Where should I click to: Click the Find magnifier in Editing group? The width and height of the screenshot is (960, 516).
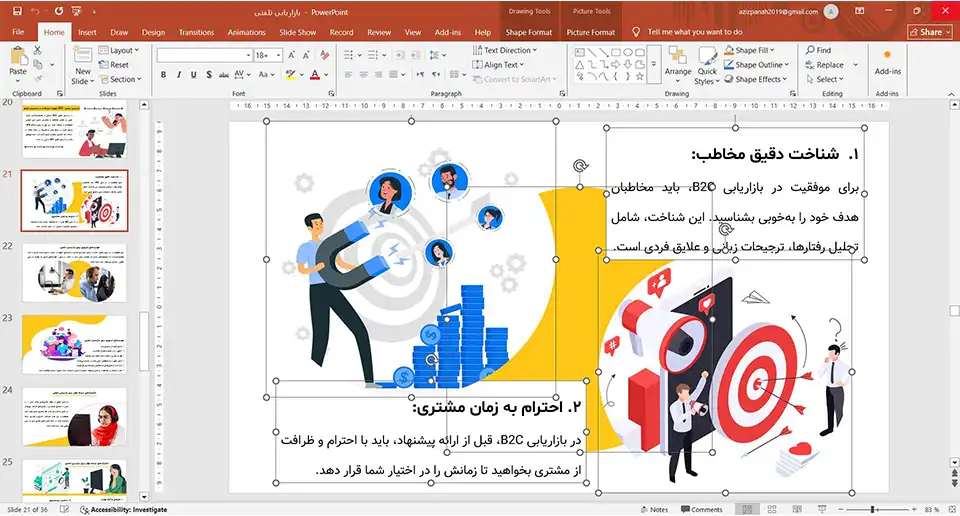point(819,50)
